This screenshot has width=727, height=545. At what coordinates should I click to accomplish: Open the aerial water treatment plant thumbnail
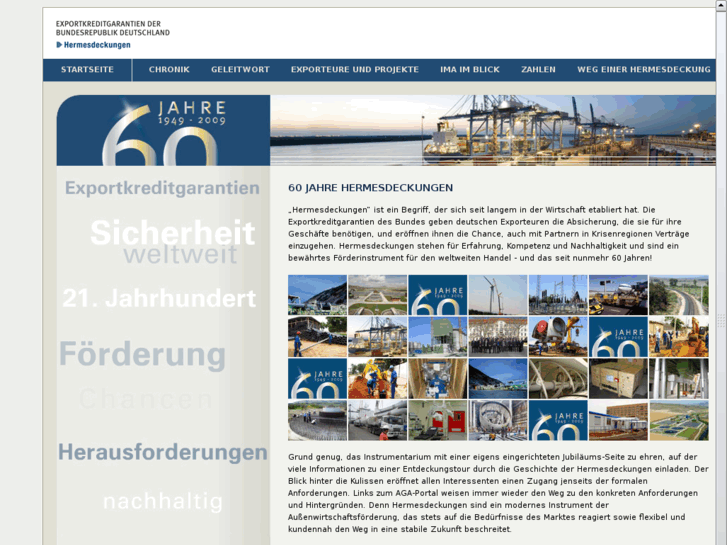(679, 420)
